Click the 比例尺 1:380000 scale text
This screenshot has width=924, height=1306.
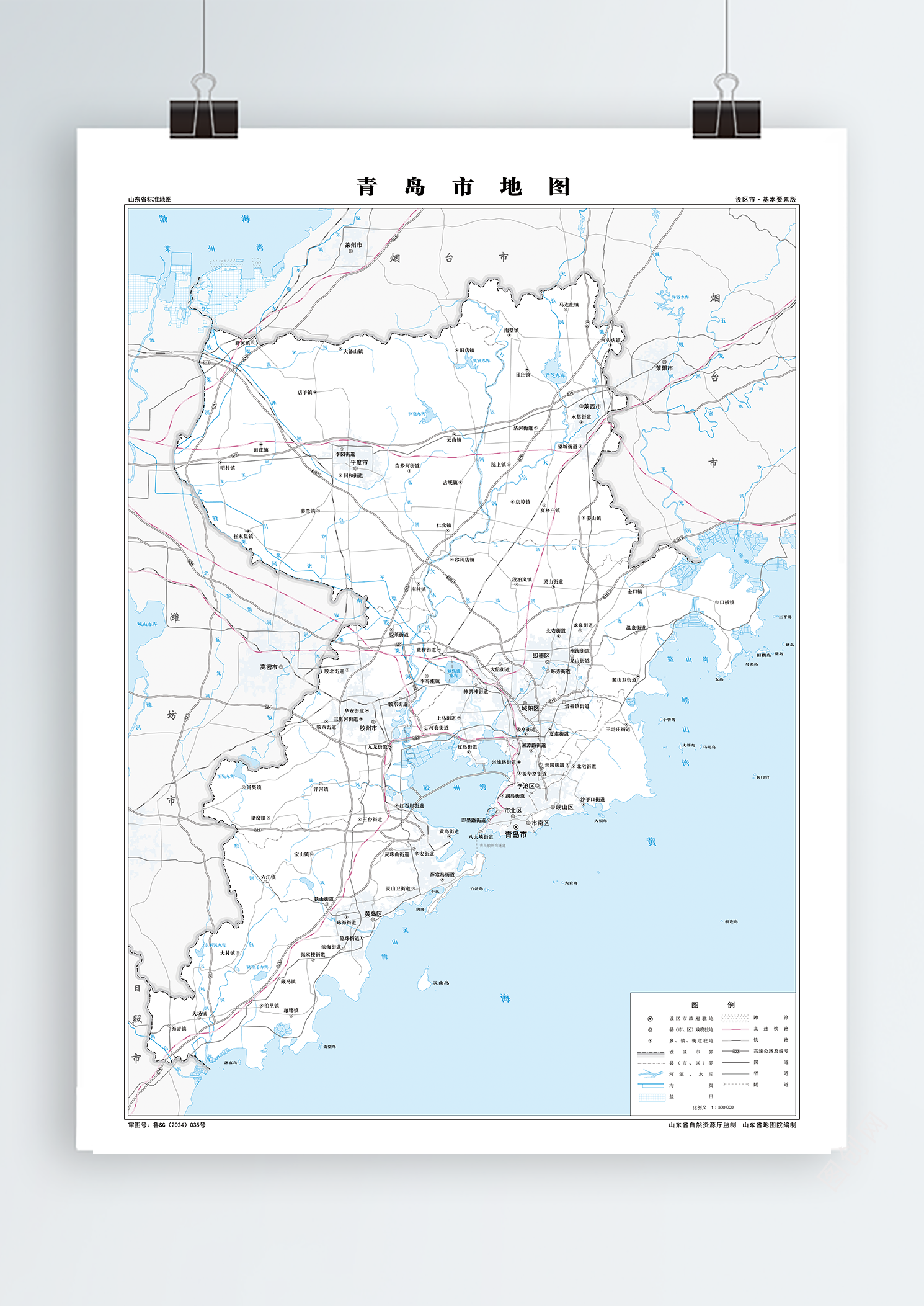click(x=713, y=1107)
